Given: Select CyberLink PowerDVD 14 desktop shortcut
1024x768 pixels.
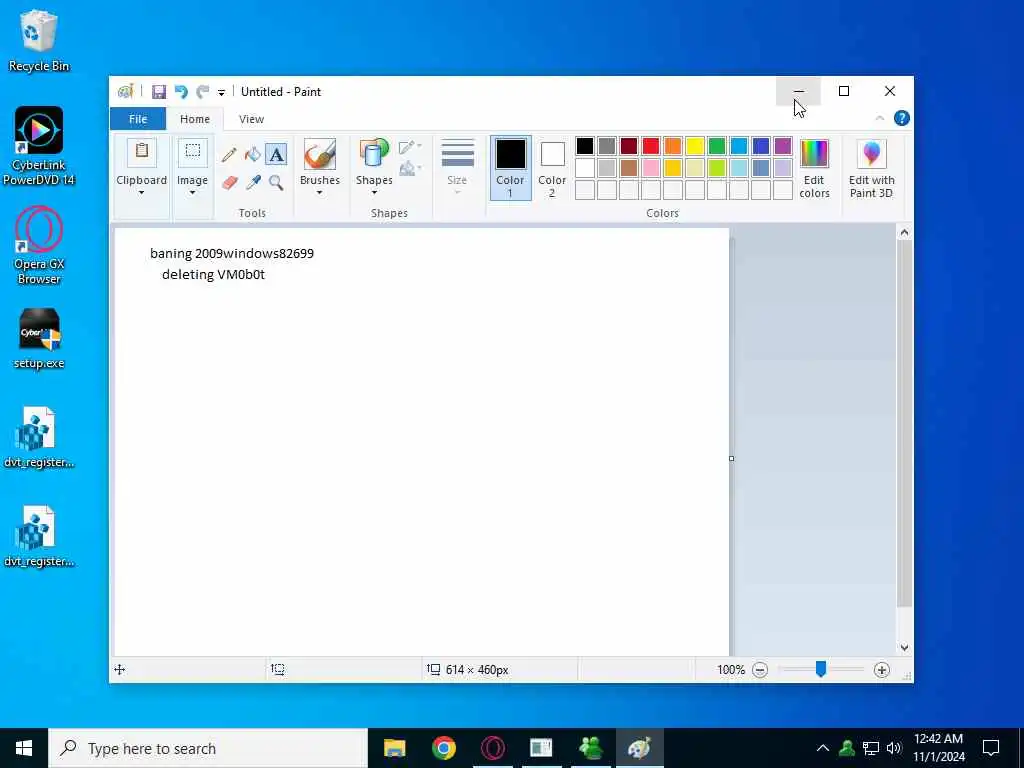Looking at the screenshot, I should (39, 146).
